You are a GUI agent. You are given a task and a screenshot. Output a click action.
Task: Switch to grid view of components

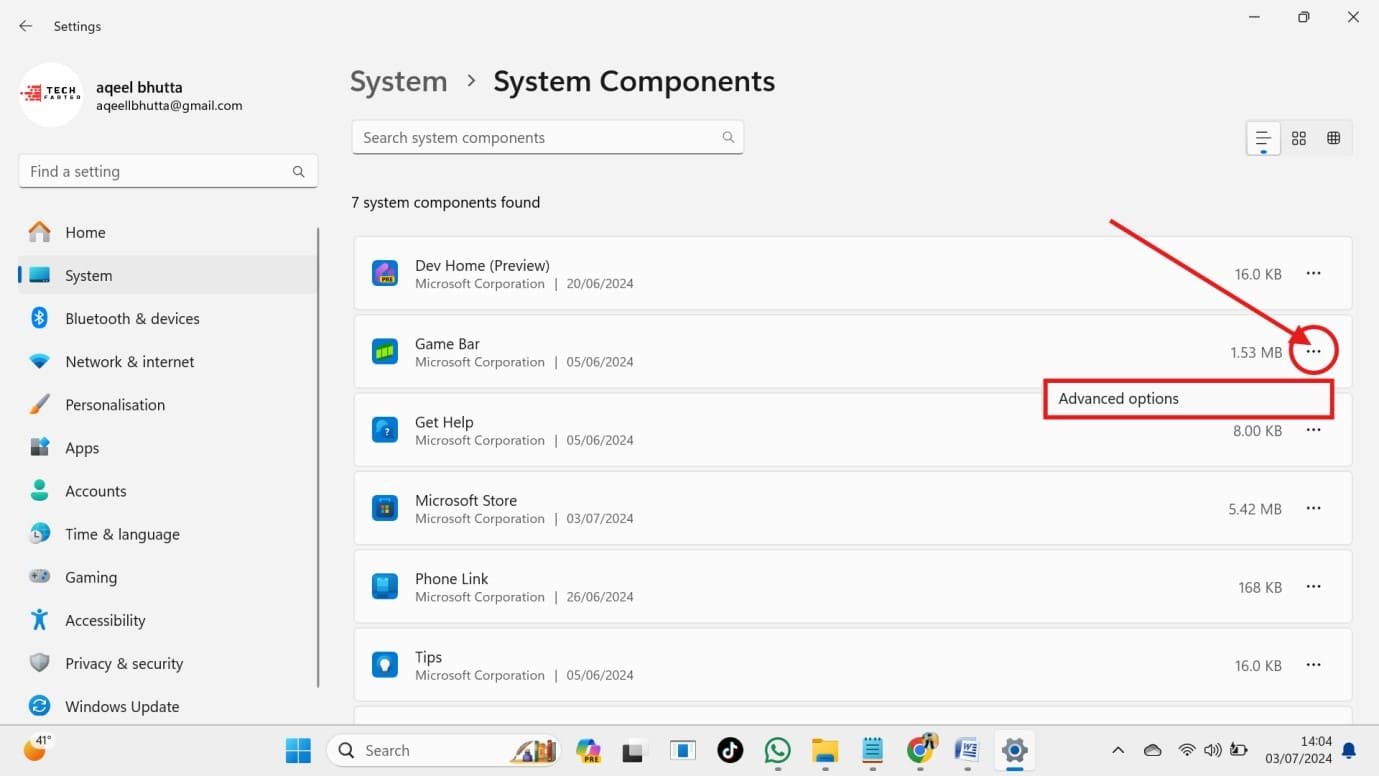(1298, 137)
